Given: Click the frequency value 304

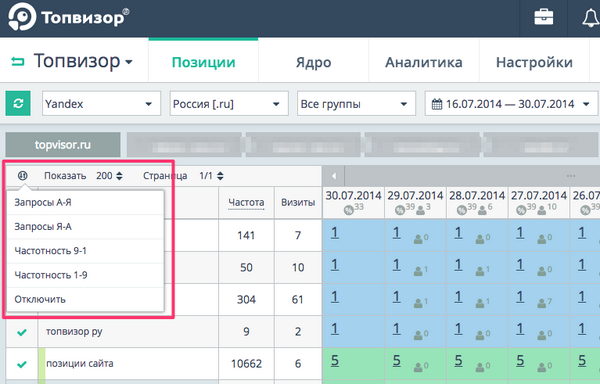Looking at the screenshot, I should (246, 299).
